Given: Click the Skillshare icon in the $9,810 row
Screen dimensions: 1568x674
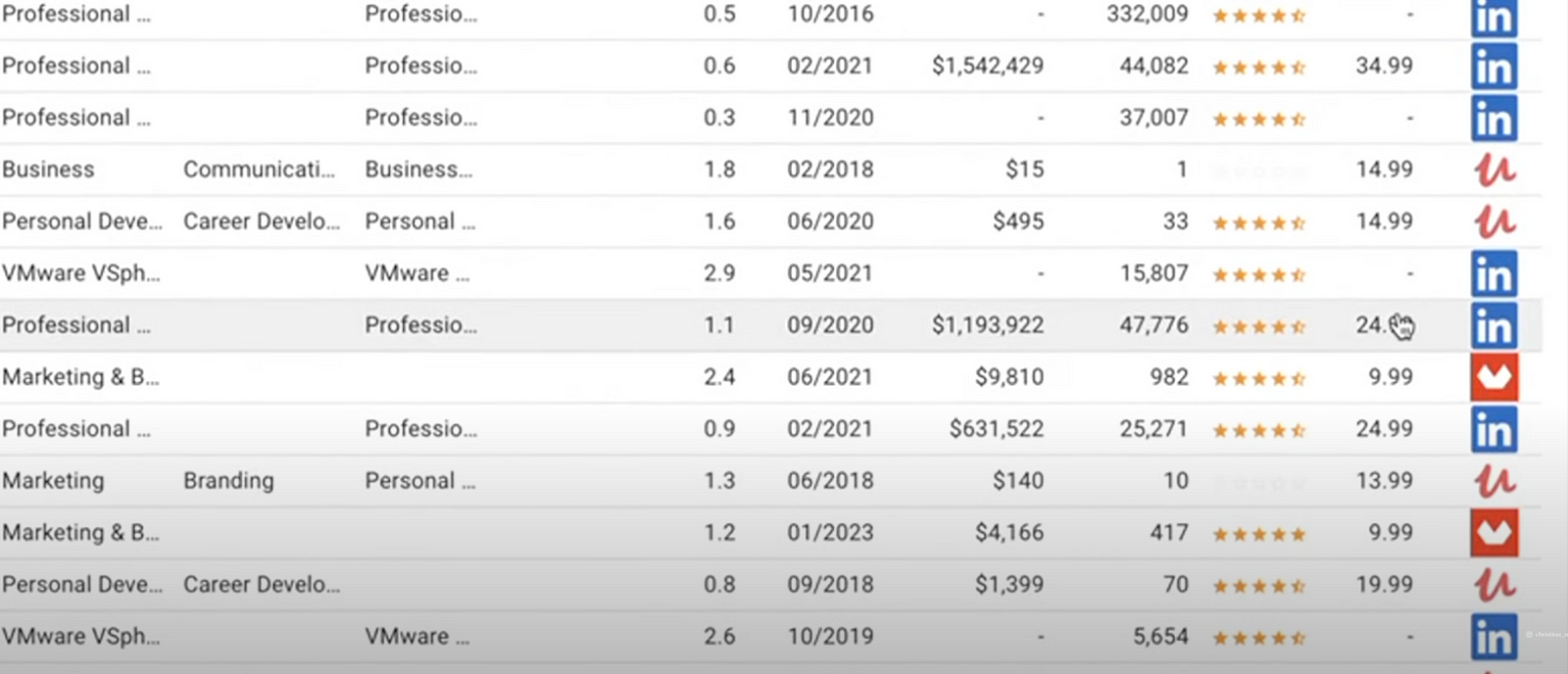Looking at the screenshot, I should click(x=1494, y=377).
